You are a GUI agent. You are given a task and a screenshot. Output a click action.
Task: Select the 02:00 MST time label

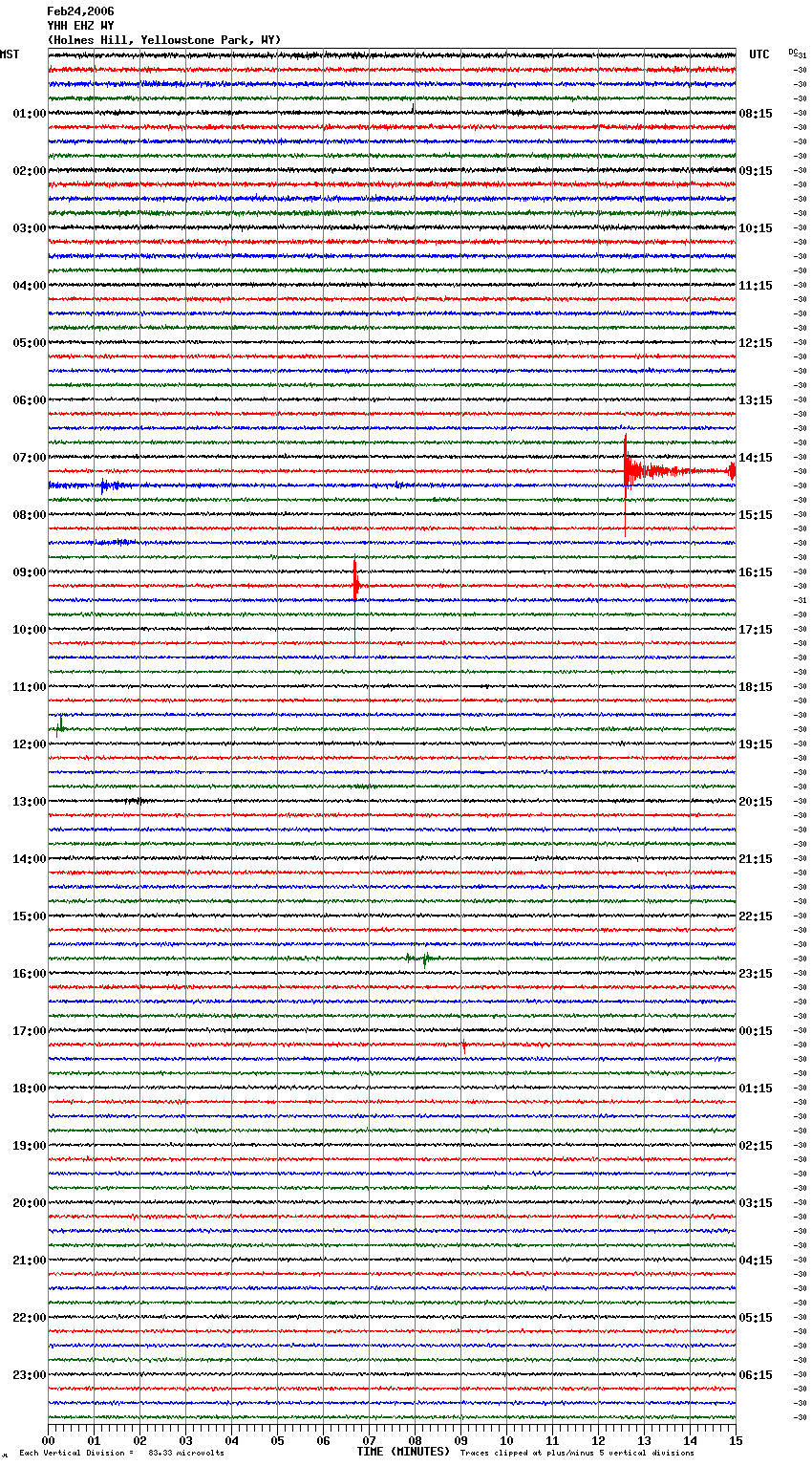(29, 171)
